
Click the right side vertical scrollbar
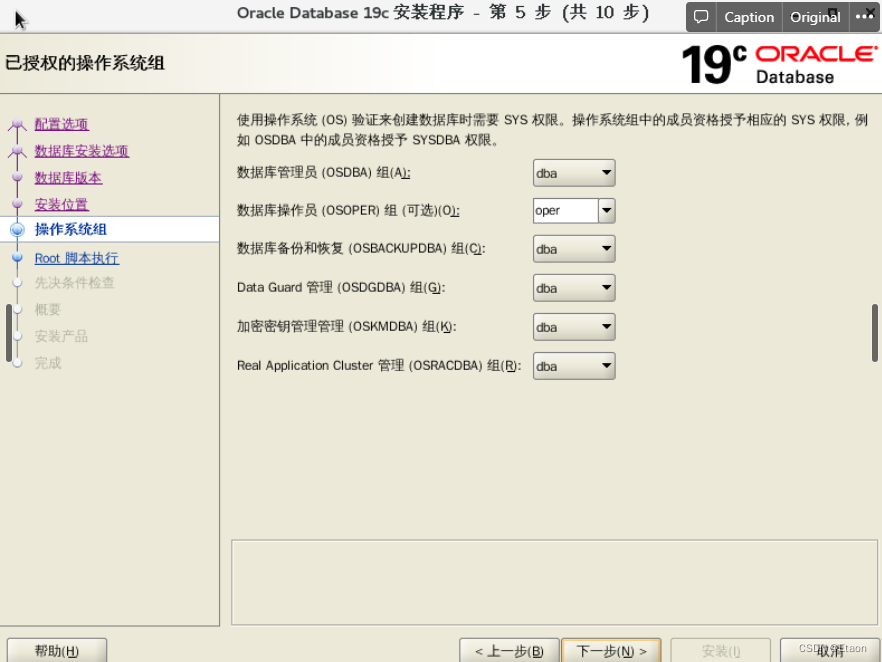click(875, 333)
